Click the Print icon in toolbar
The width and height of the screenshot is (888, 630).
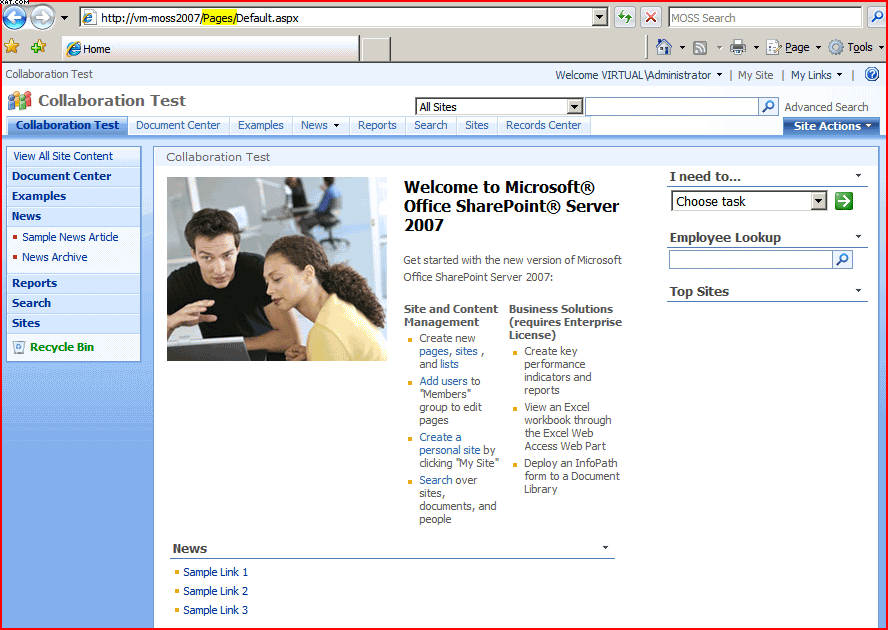[x=738, y=47]
